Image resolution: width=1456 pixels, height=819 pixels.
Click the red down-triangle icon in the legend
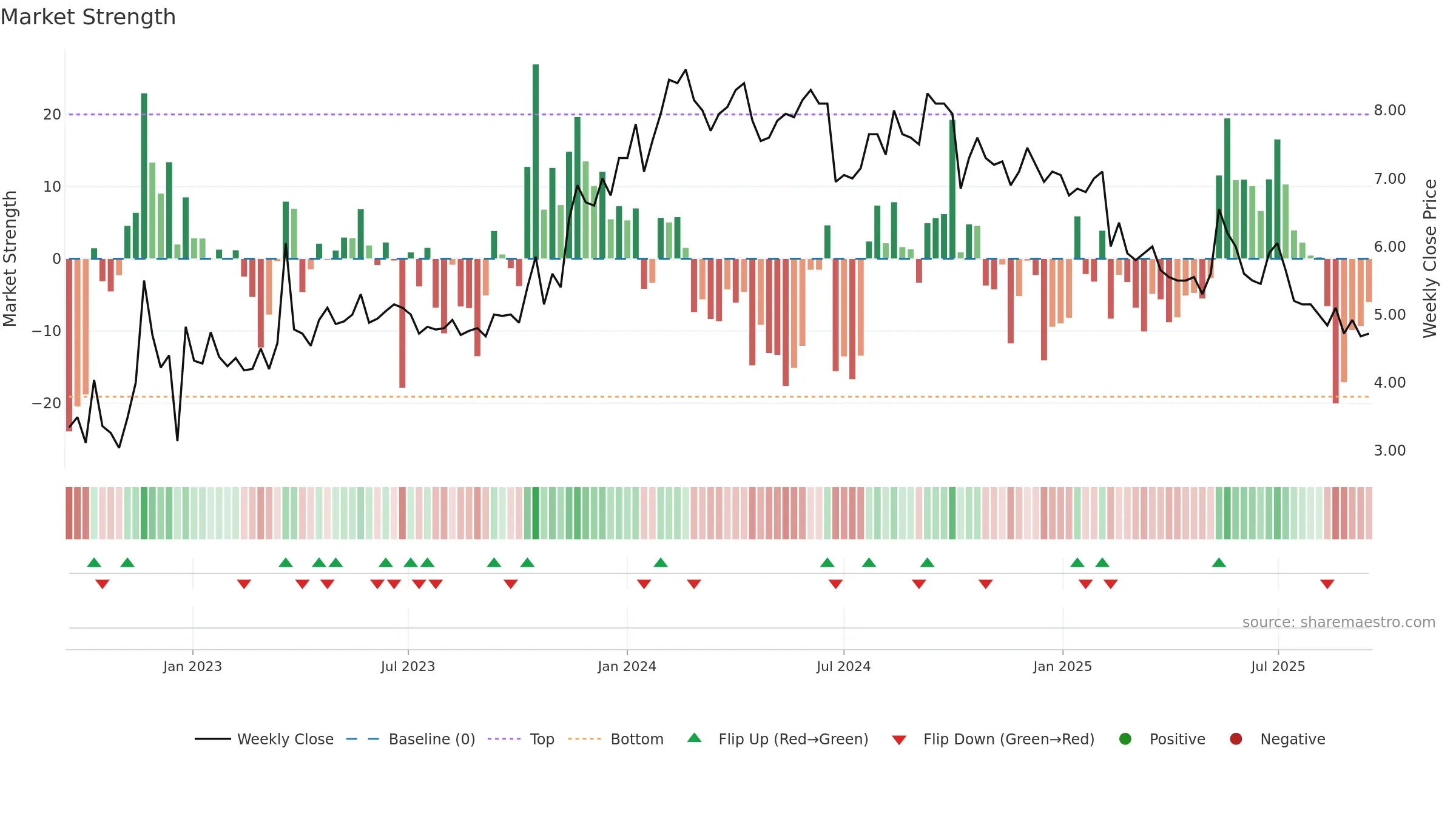click(x=899, y=740)
